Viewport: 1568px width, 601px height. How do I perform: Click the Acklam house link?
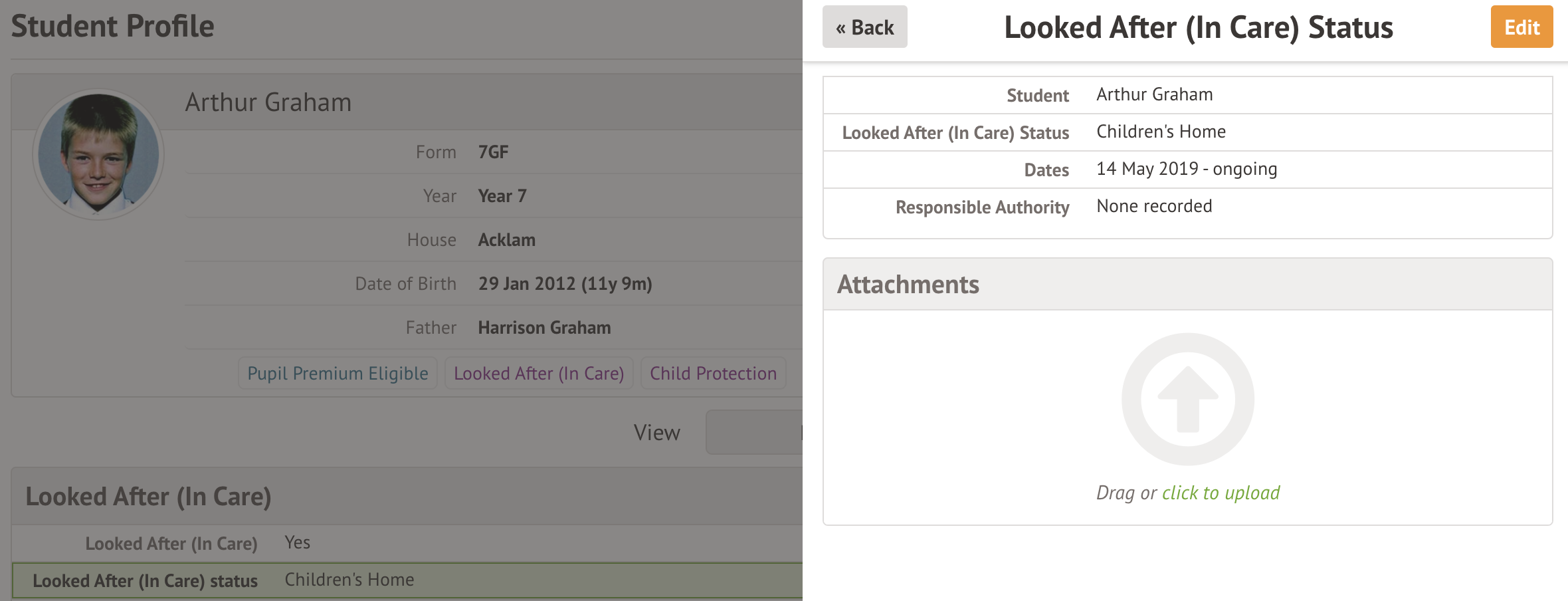(506, 240)
